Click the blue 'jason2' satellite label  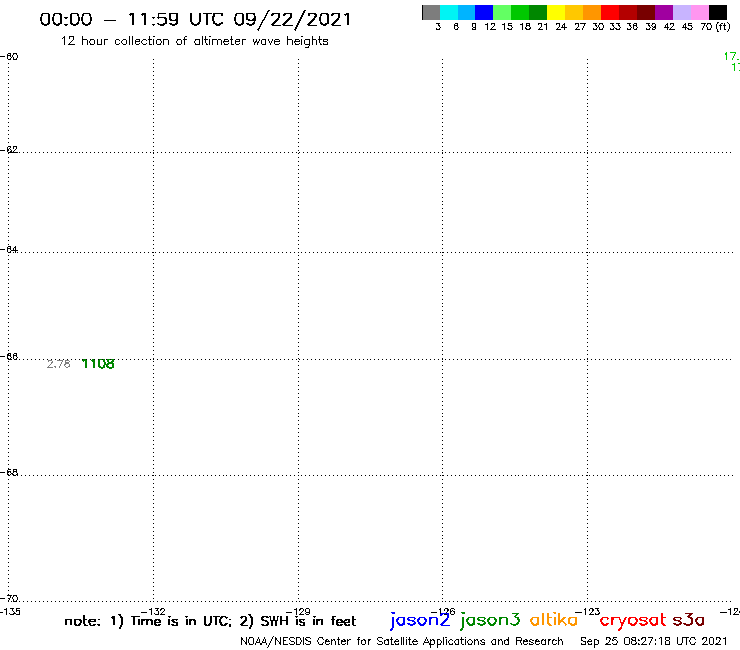[x=420, y=620]
